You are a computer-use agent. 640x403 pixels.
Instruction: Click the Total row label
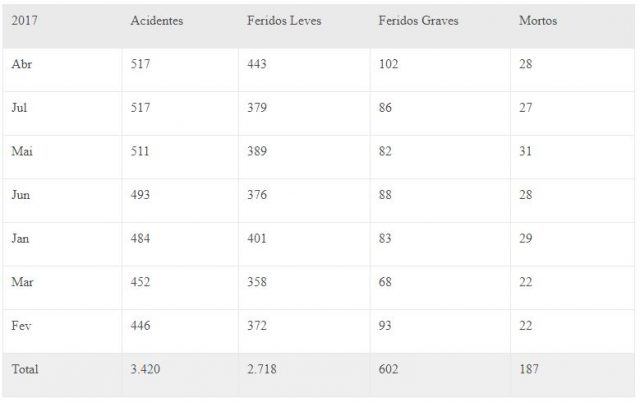(25, 369)
